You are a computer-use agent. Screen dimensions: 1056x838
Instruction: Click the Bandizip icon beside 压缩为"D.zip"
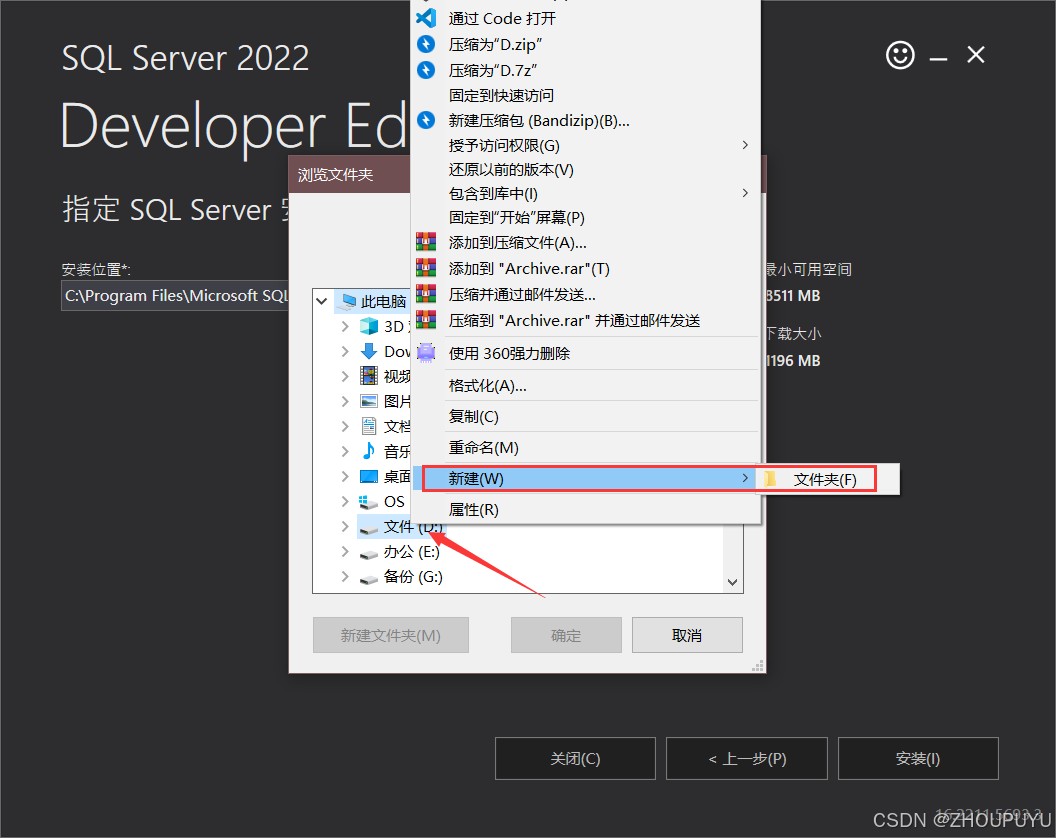pos(426,44)
